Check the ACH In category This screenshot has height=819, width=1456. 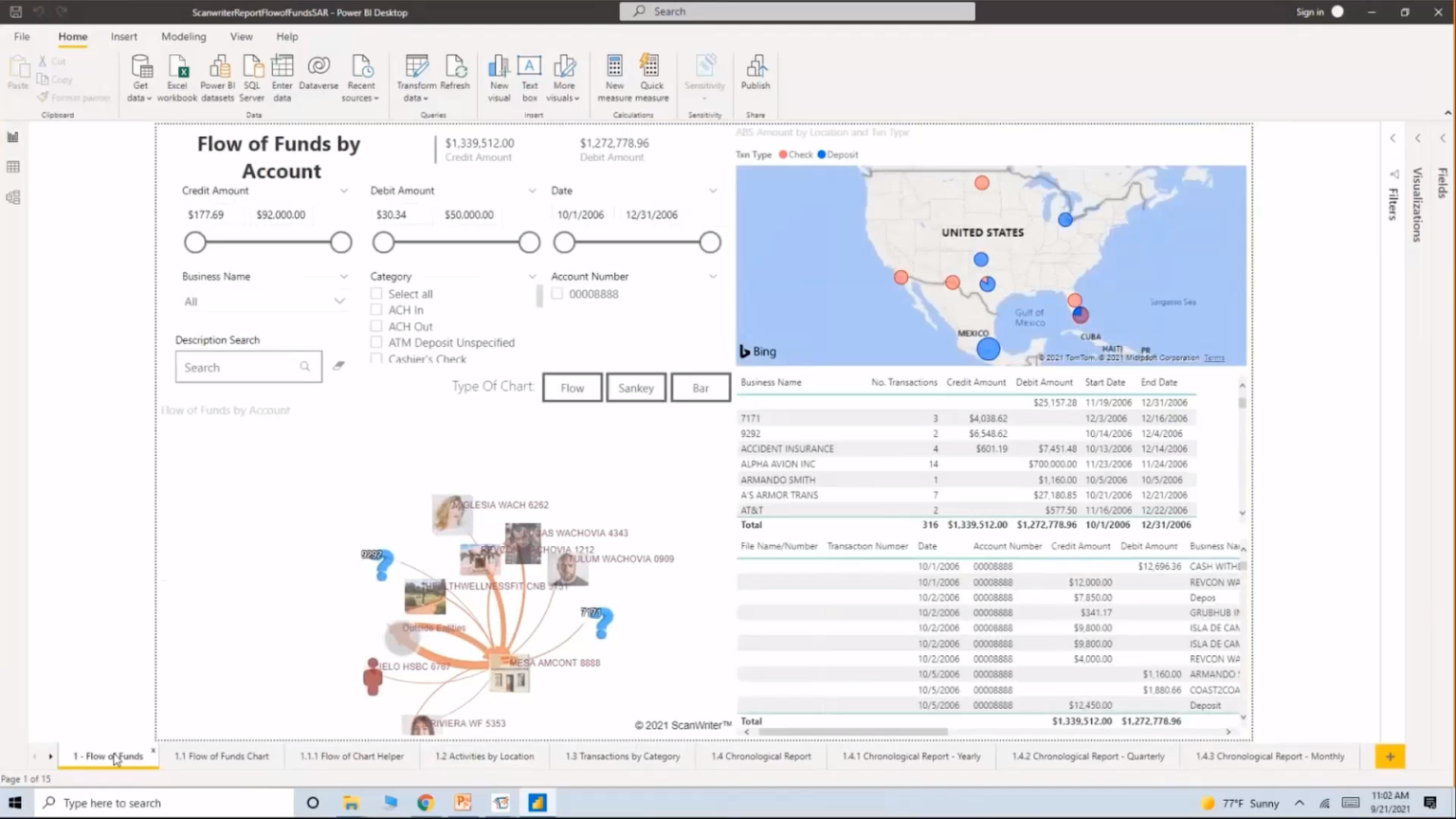(x=376, y=310)
